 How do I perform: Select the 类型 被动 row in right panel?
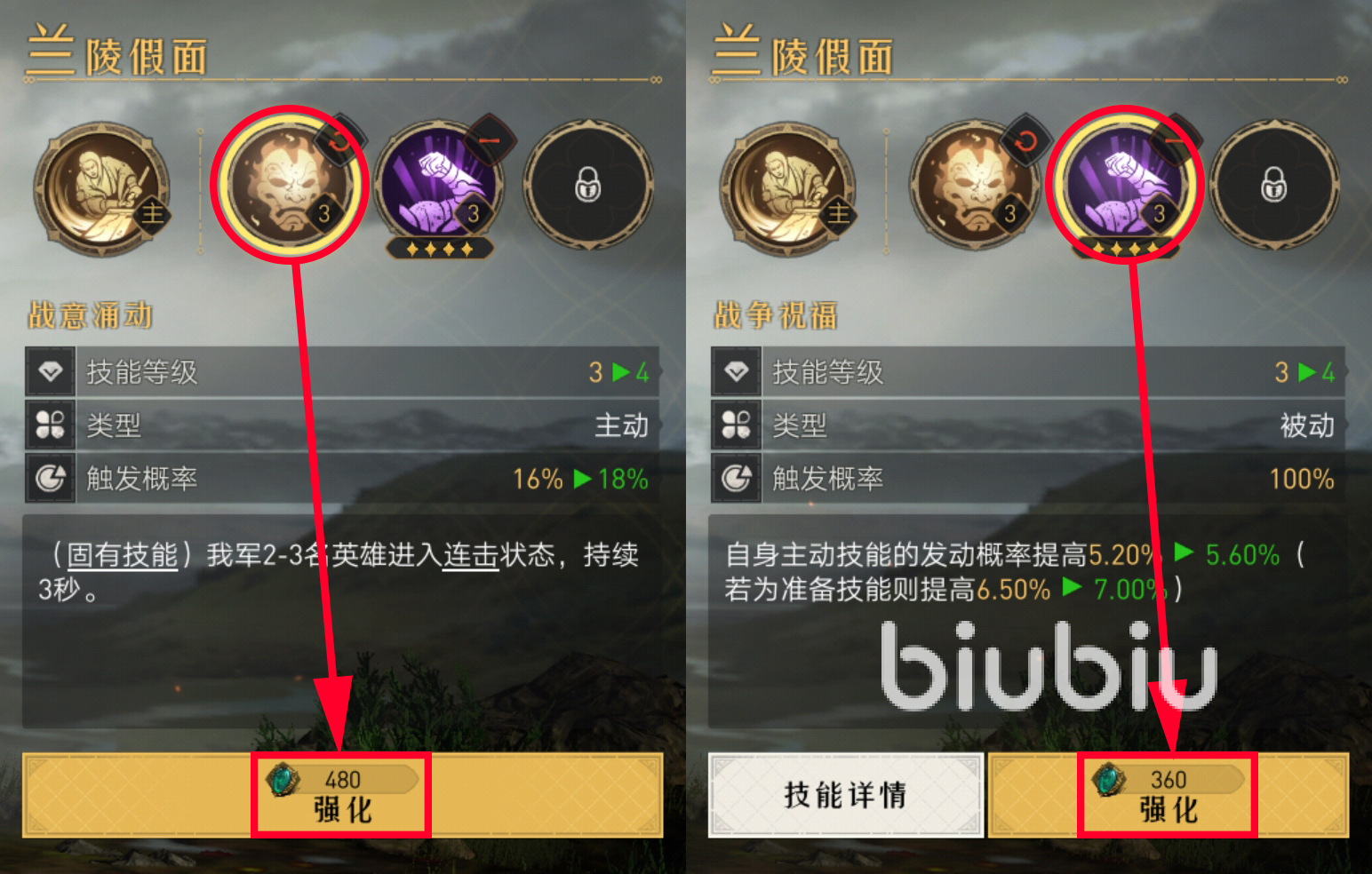[1028, 425]
